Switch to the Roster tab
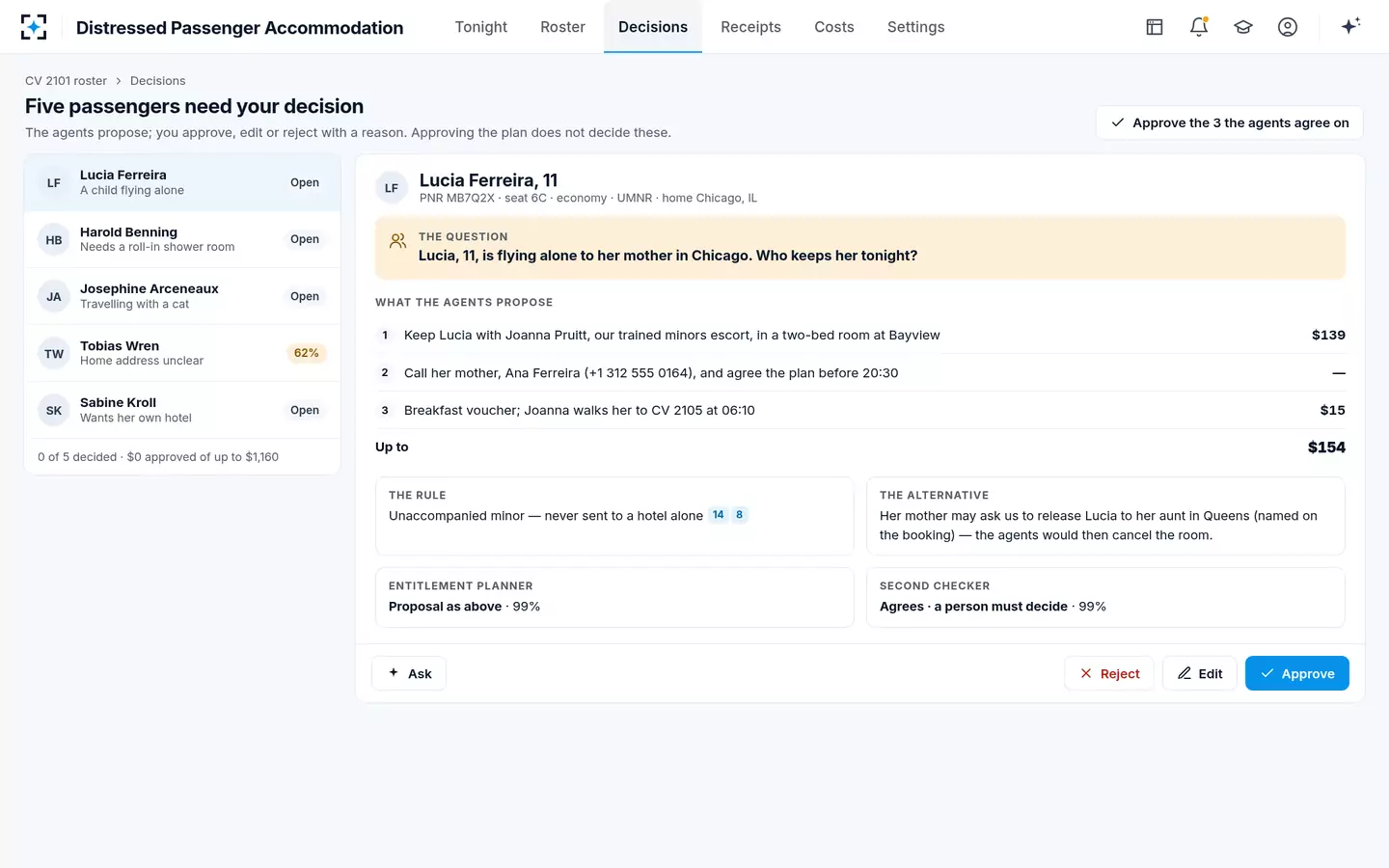This screenshot has width=1389, height=868. 562,27
